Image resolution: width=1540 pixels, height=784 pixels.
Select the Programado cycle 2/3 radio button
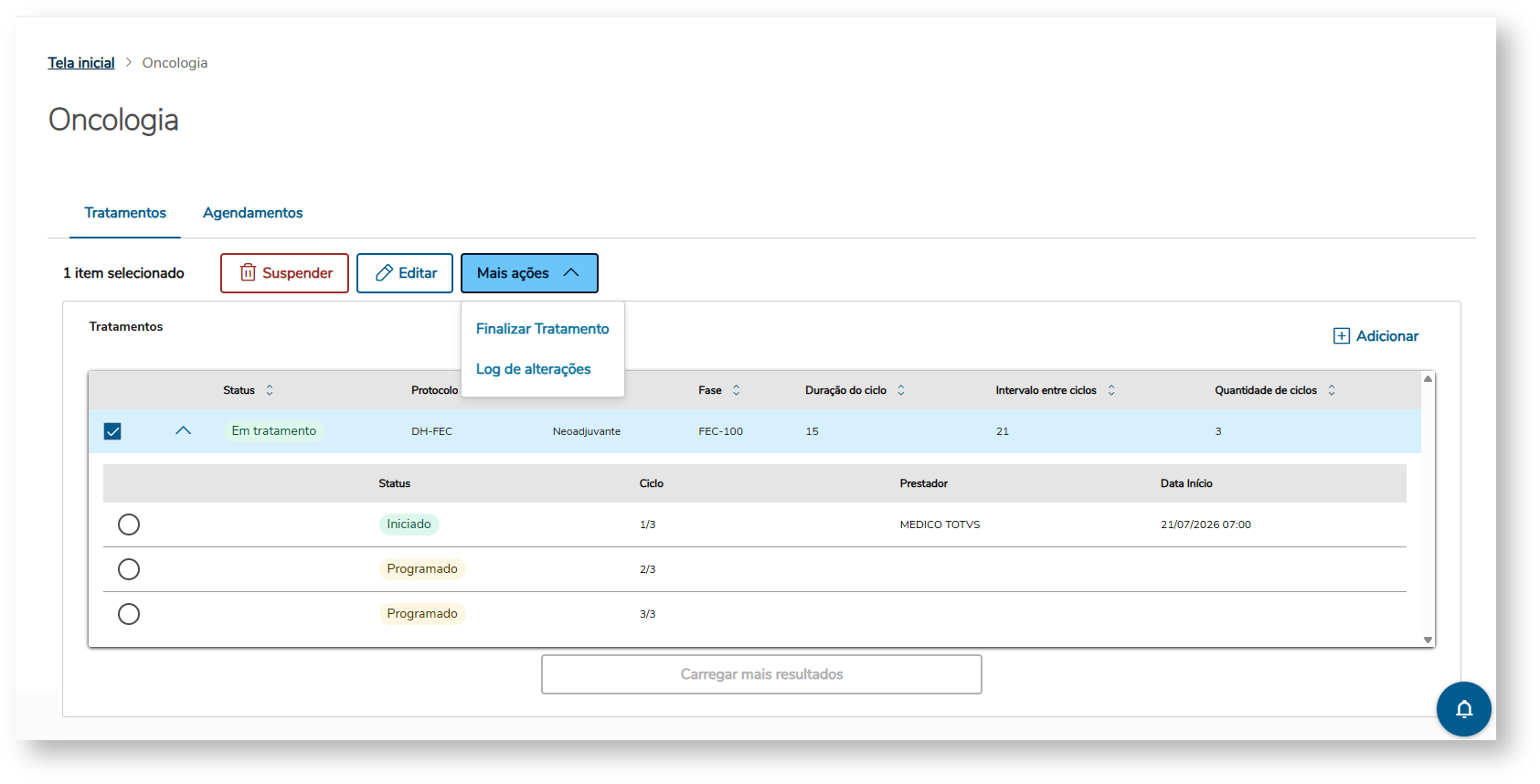coord(129,569)
